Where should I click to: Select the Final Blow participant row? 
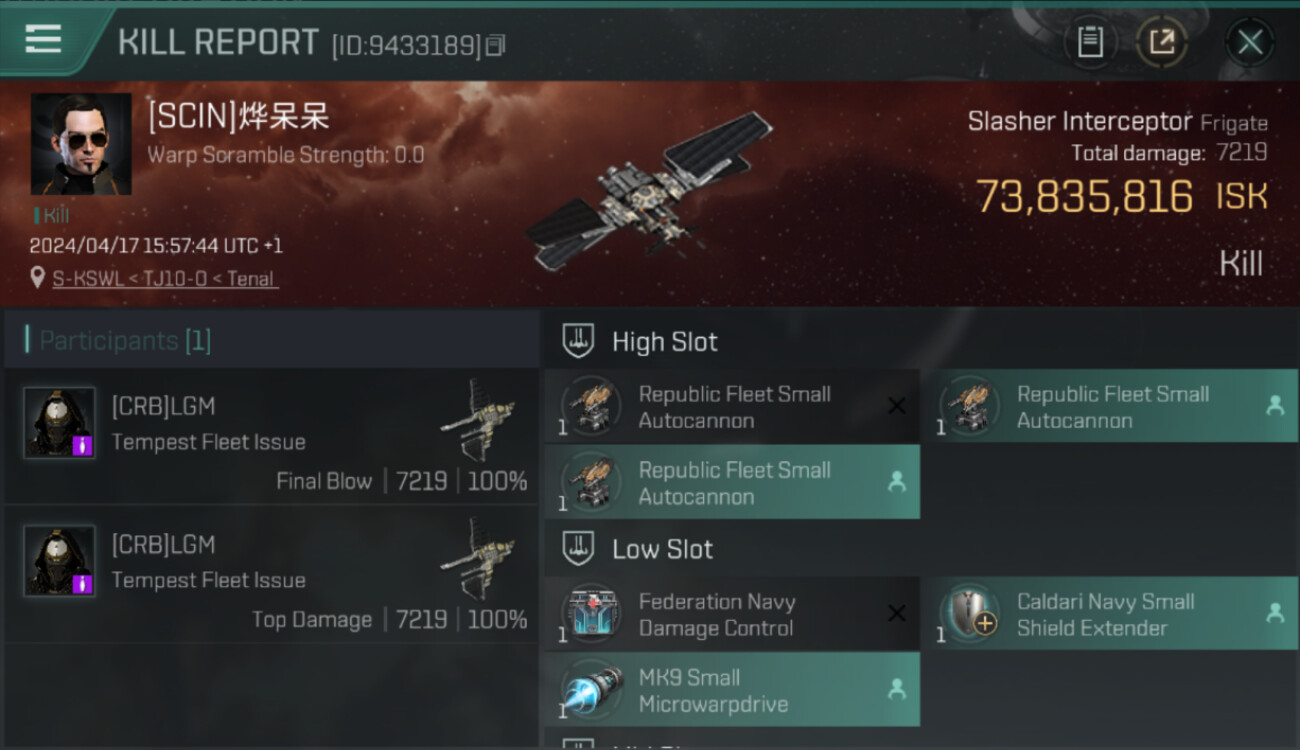272,436
